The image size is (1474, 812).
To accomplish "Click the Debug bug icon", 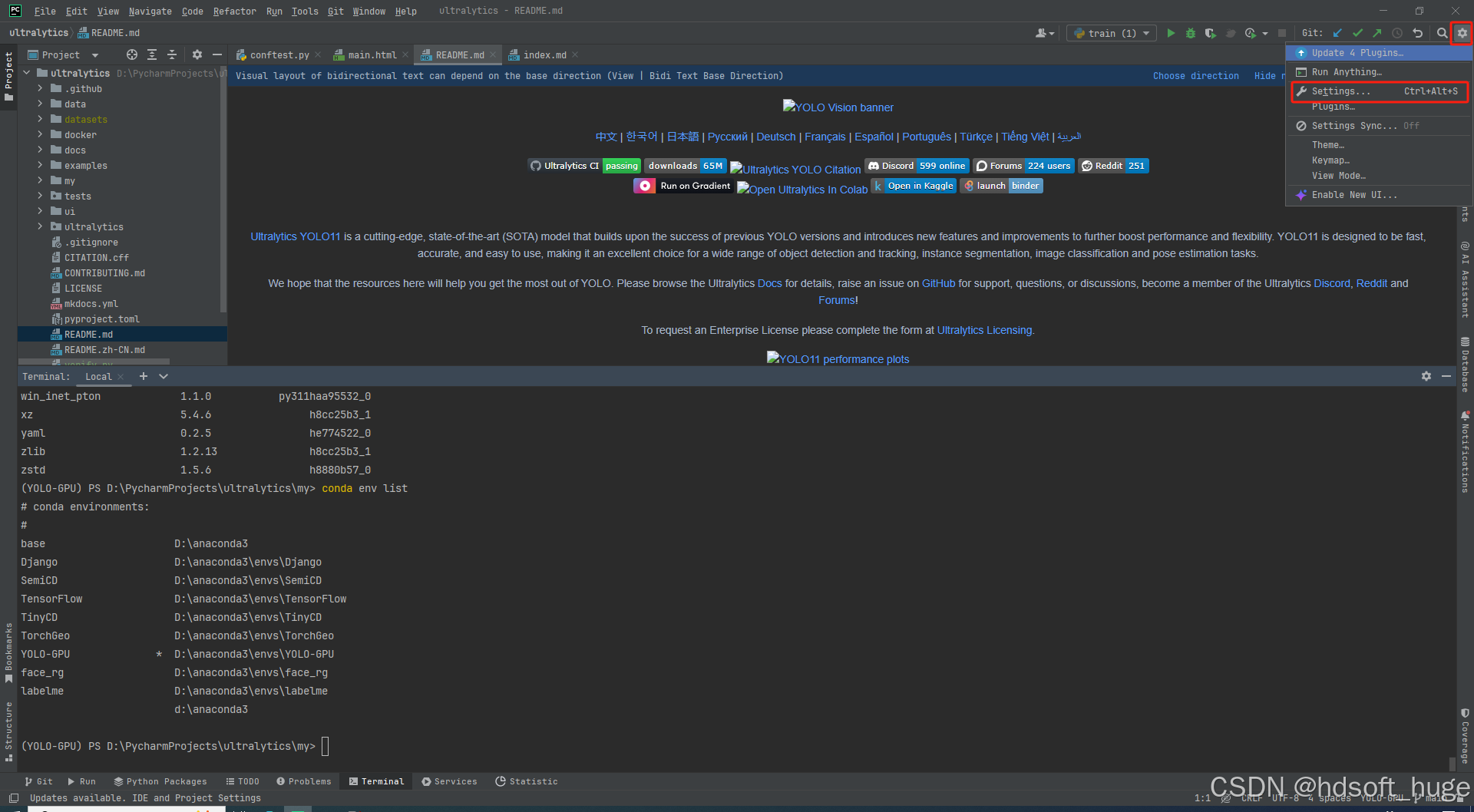I will coord(1191,33).
